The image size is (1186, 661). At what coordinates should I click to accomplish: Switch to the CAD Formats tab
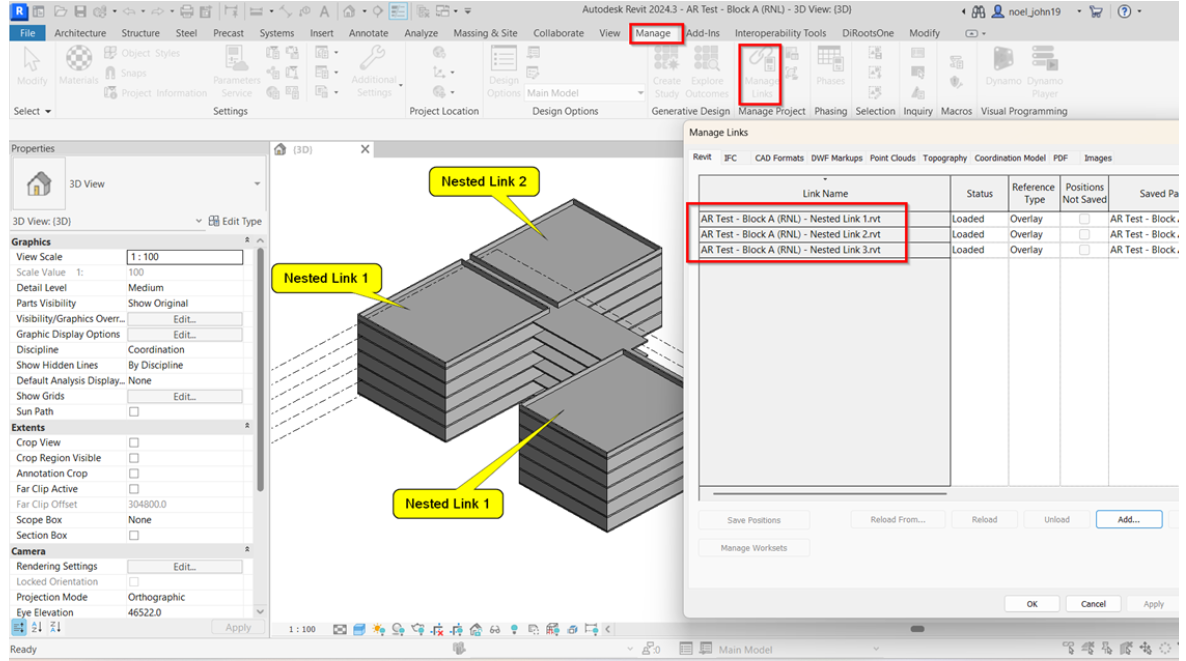778,158
